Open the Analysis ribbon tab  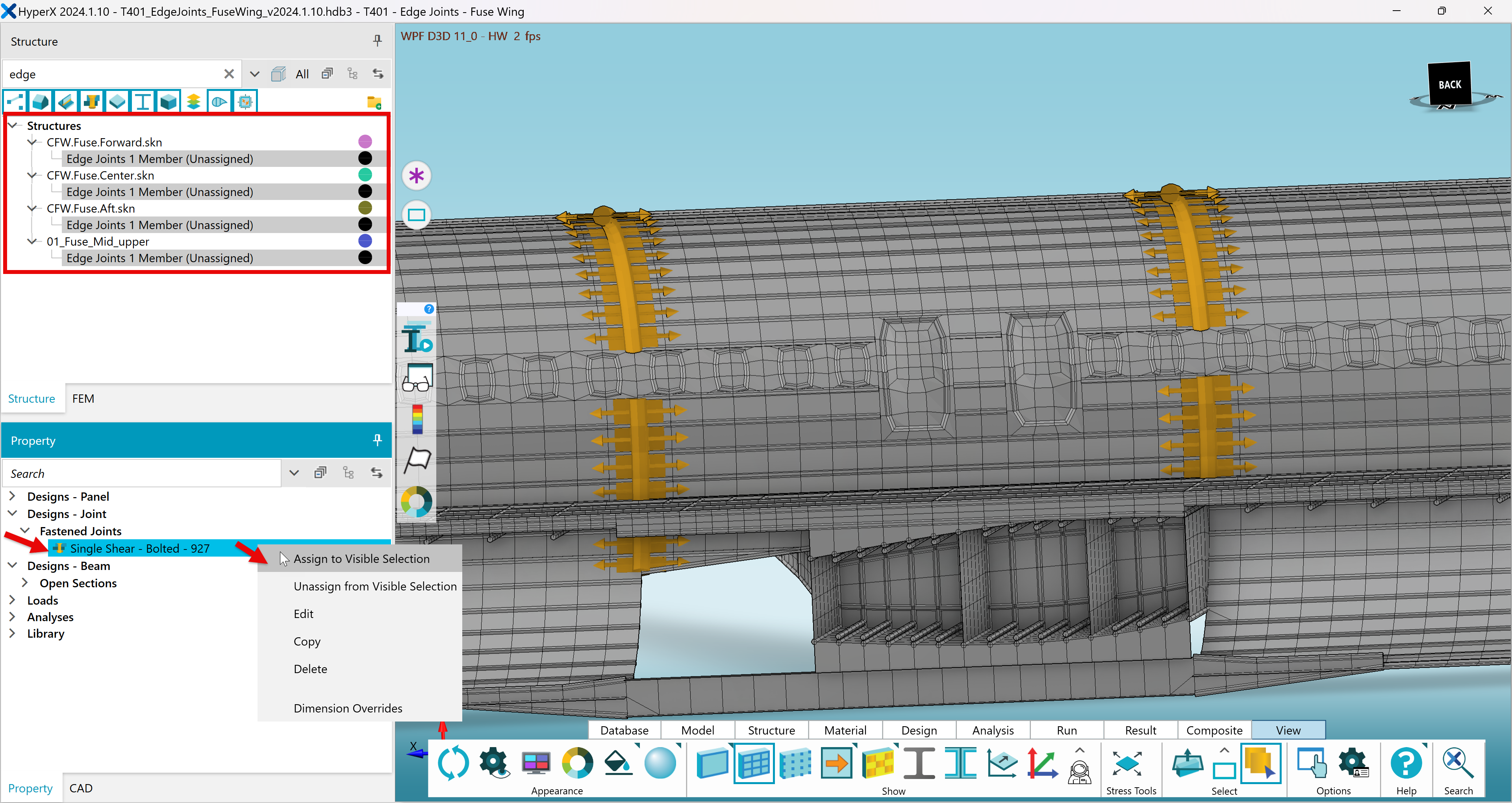[x=993, y=730]
